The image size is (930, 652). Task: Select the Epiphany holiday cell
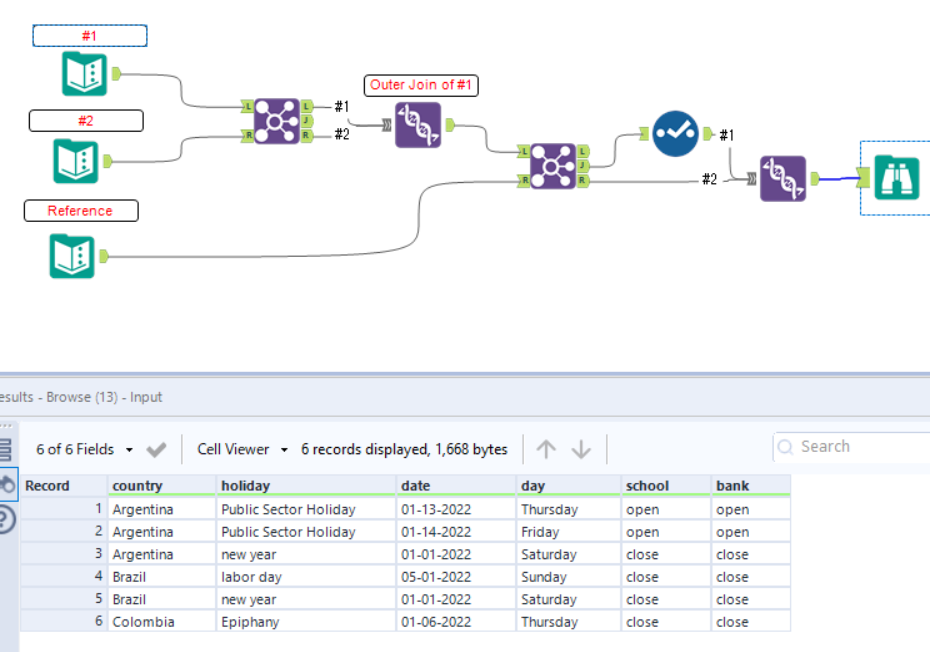click(x=306, y=622)
